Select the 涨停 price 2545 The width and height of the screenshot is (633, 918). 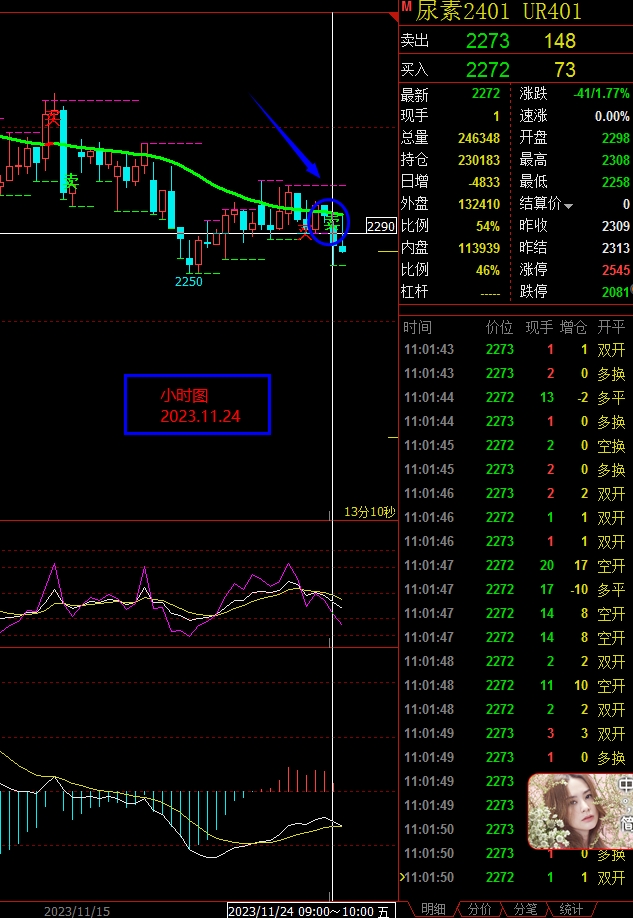(x=616, y=270)
